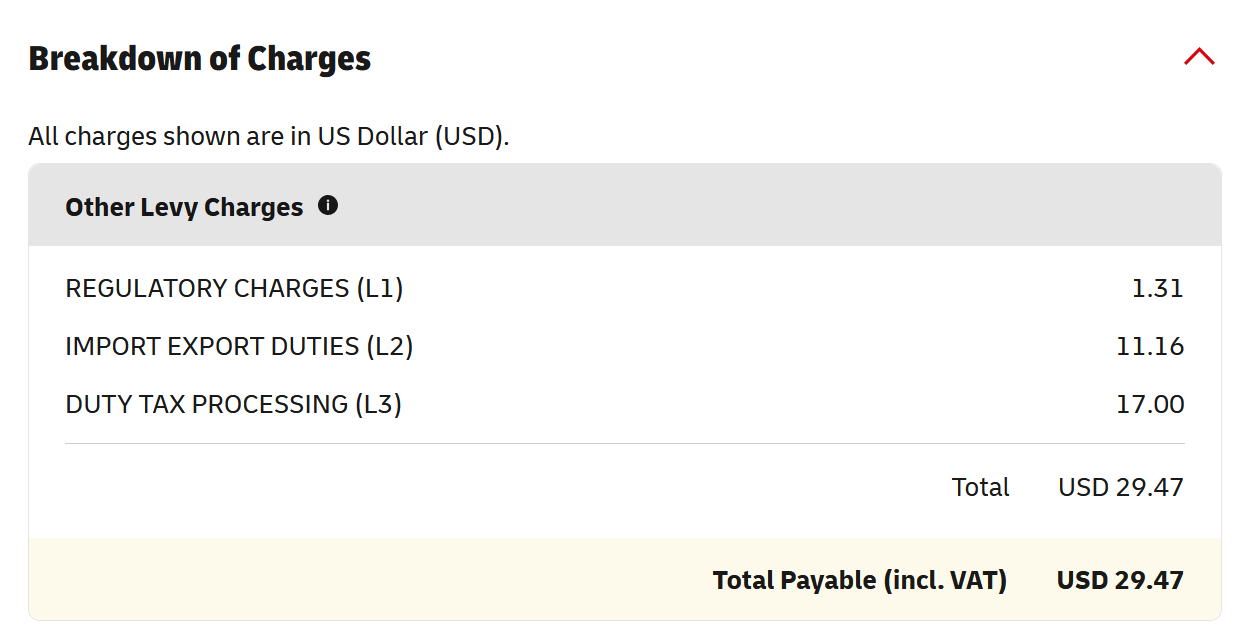
Task: Click the plain Total label
Action: (x=980, y=487)
